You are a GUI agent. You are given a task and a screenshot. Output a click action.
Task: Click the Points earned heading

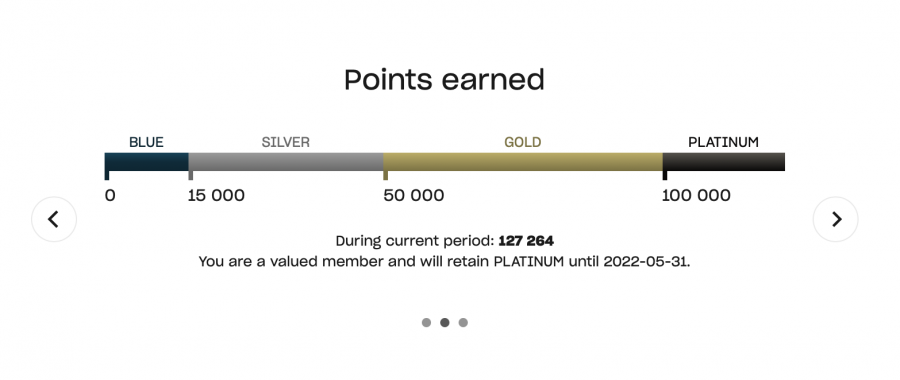[444, 80]
